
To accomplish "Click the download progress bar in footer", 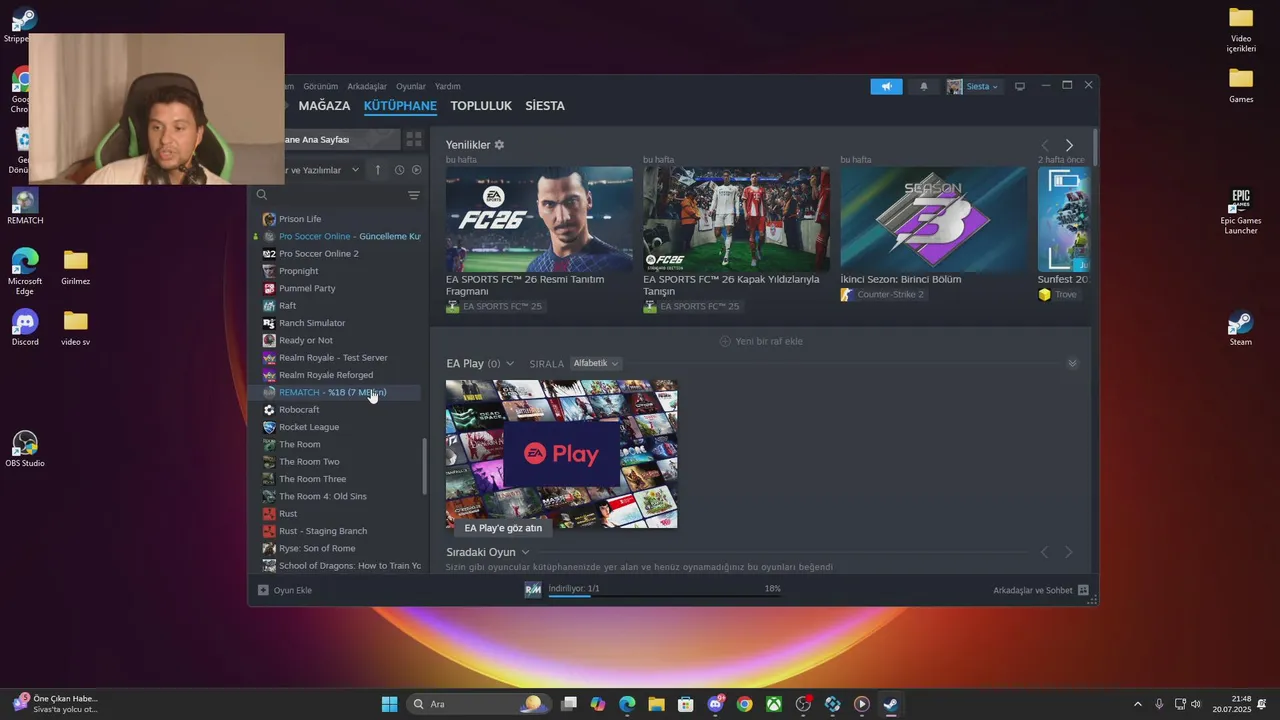I will click(664, 597).
